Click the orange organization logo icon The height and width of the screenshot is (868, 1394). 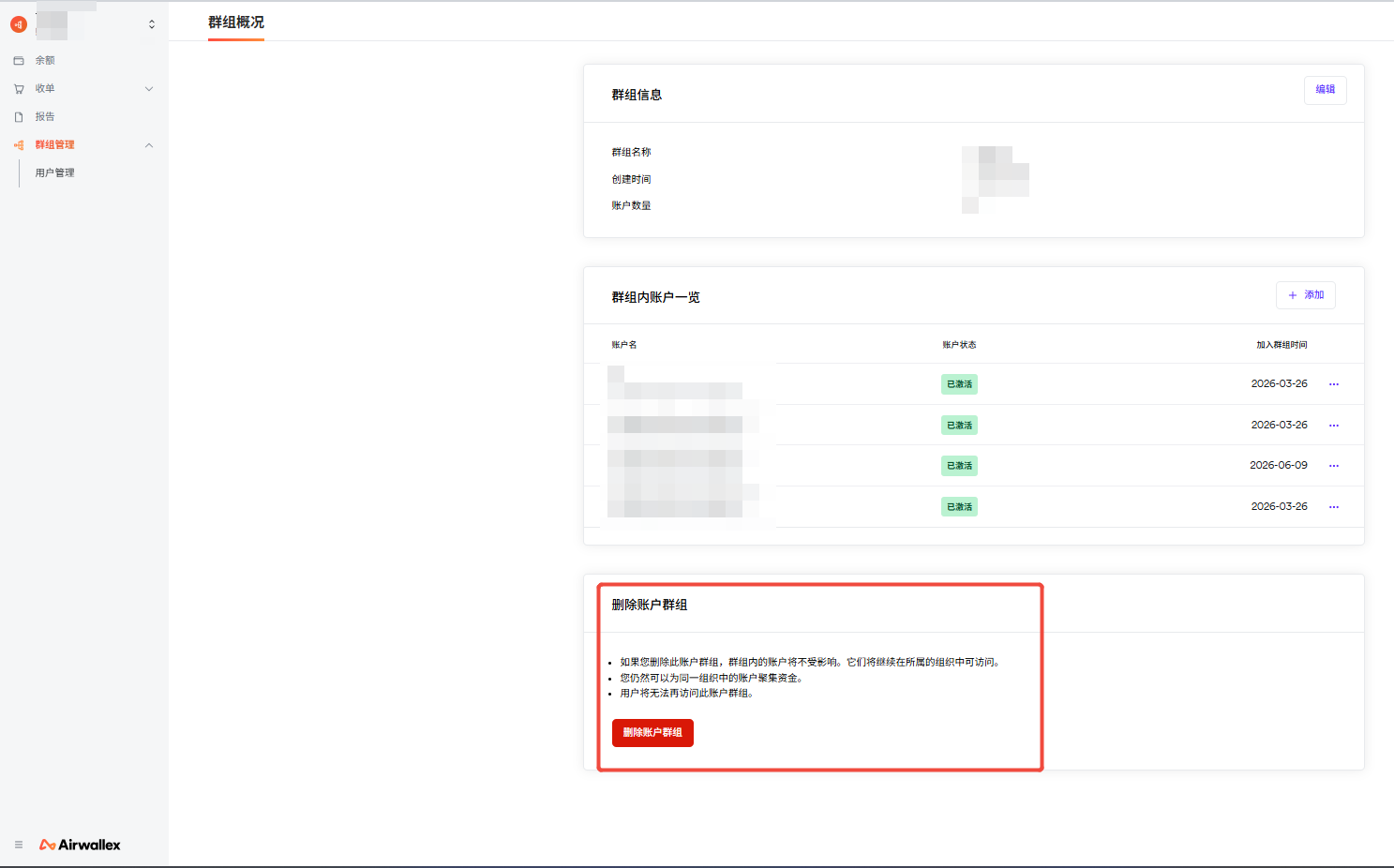click(19, 24)
